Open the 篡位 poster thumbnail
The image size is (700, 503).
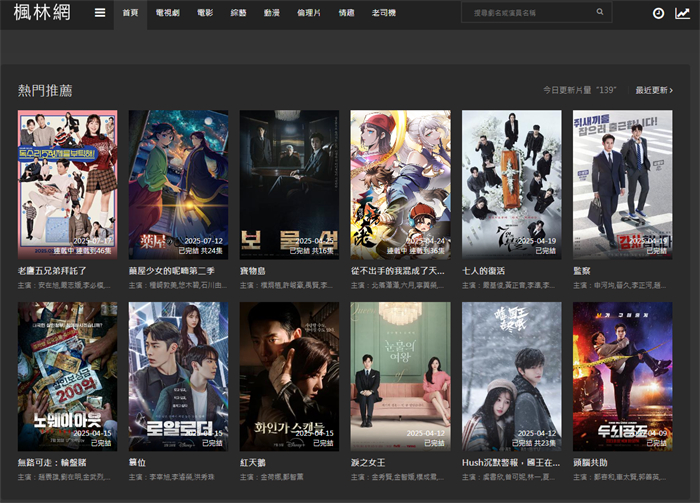point(179,377)
